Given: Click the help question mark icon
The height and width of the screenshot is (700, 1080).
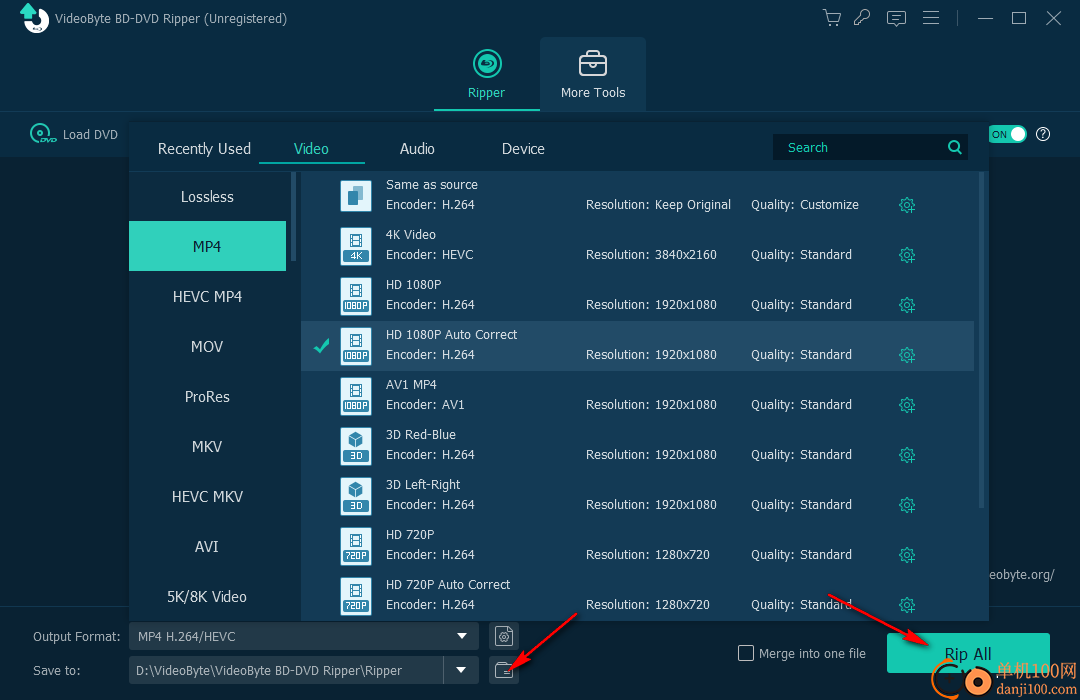Looking at the screenshot, I should tap(1043, 134).
